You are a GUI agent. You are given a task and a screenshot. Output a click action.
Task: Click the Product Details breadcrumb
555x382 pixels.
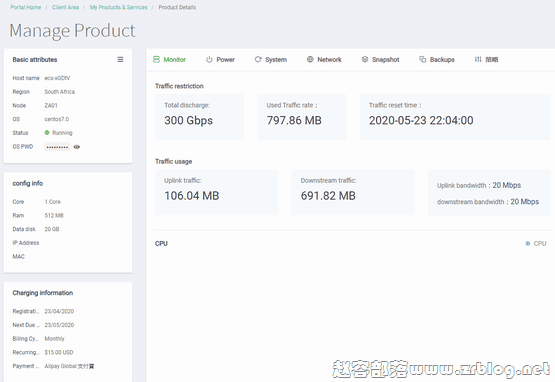click(x=177, y=7)
